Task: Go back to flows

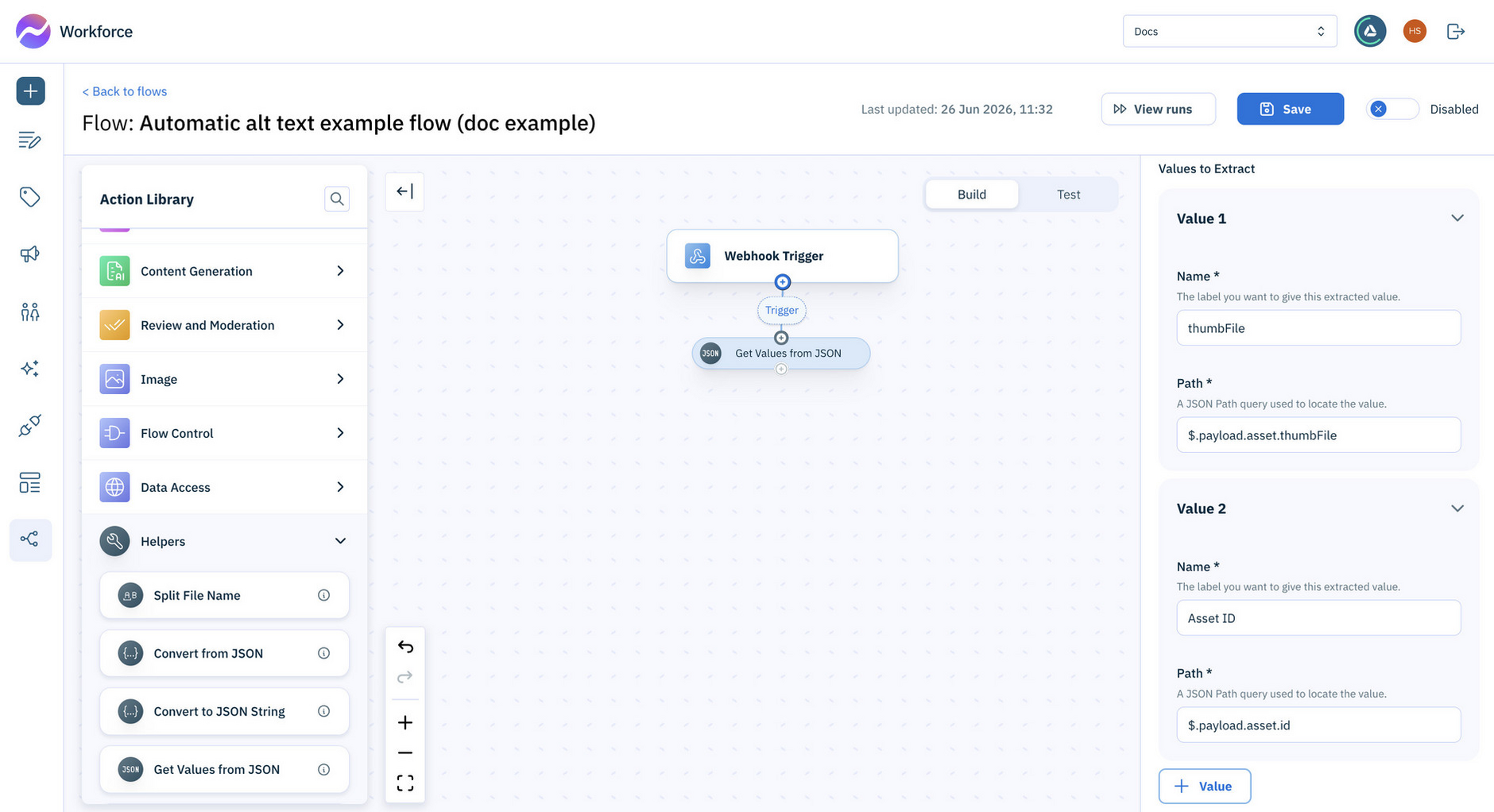Action: point(125,91)
